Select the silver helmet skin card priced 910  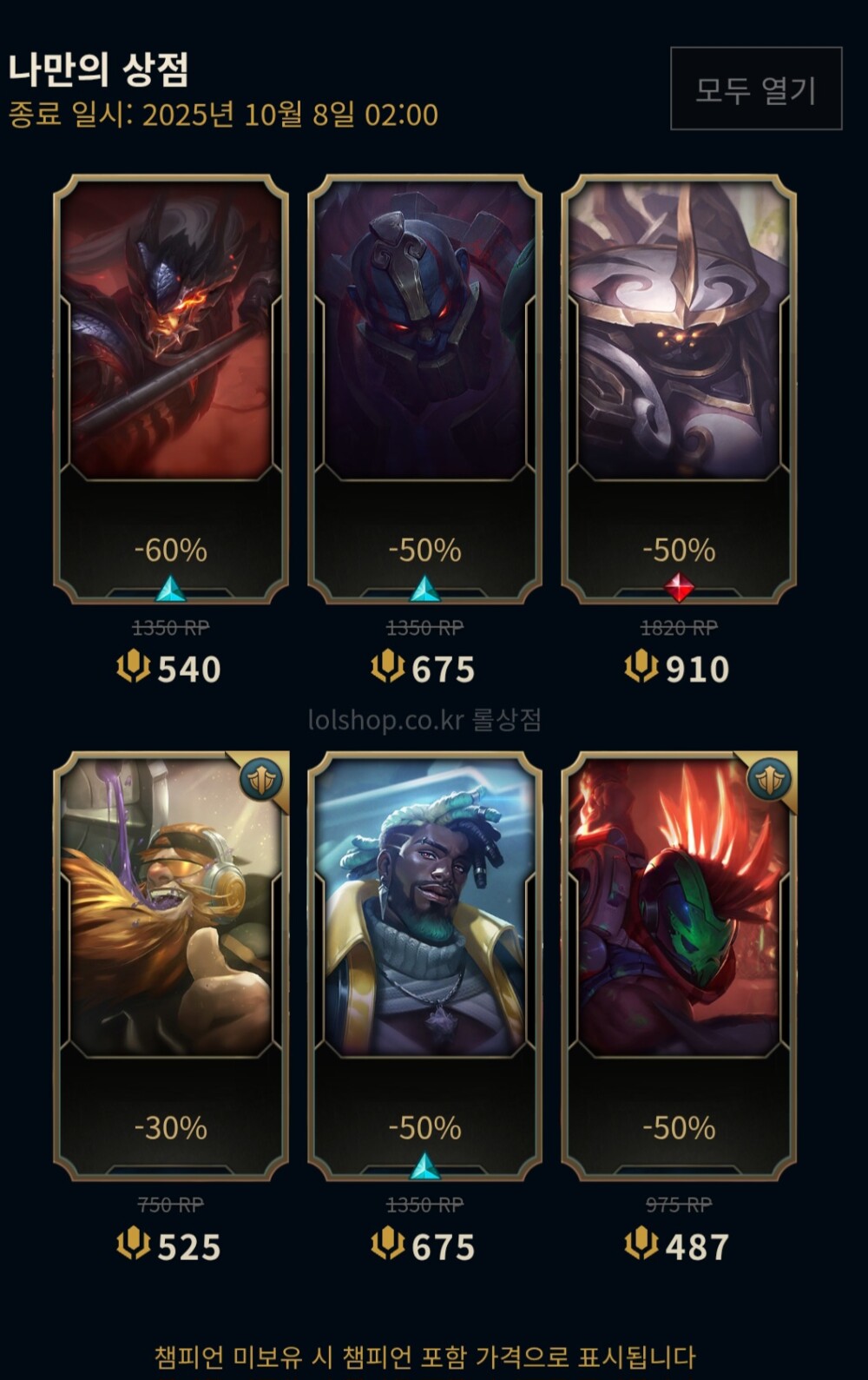[679, 388]
